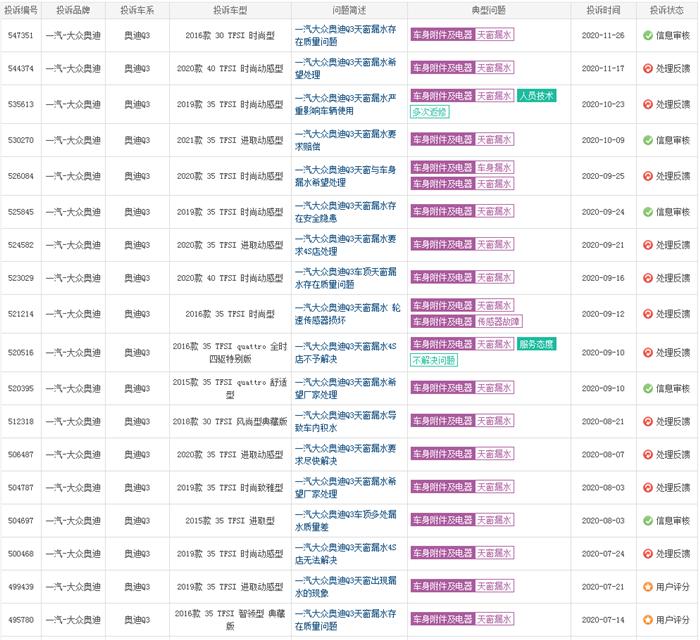Image resolution: width=700 pixels, height=640 pixels.
Task: Click the 投诉时间 column header
Action: 603,10
